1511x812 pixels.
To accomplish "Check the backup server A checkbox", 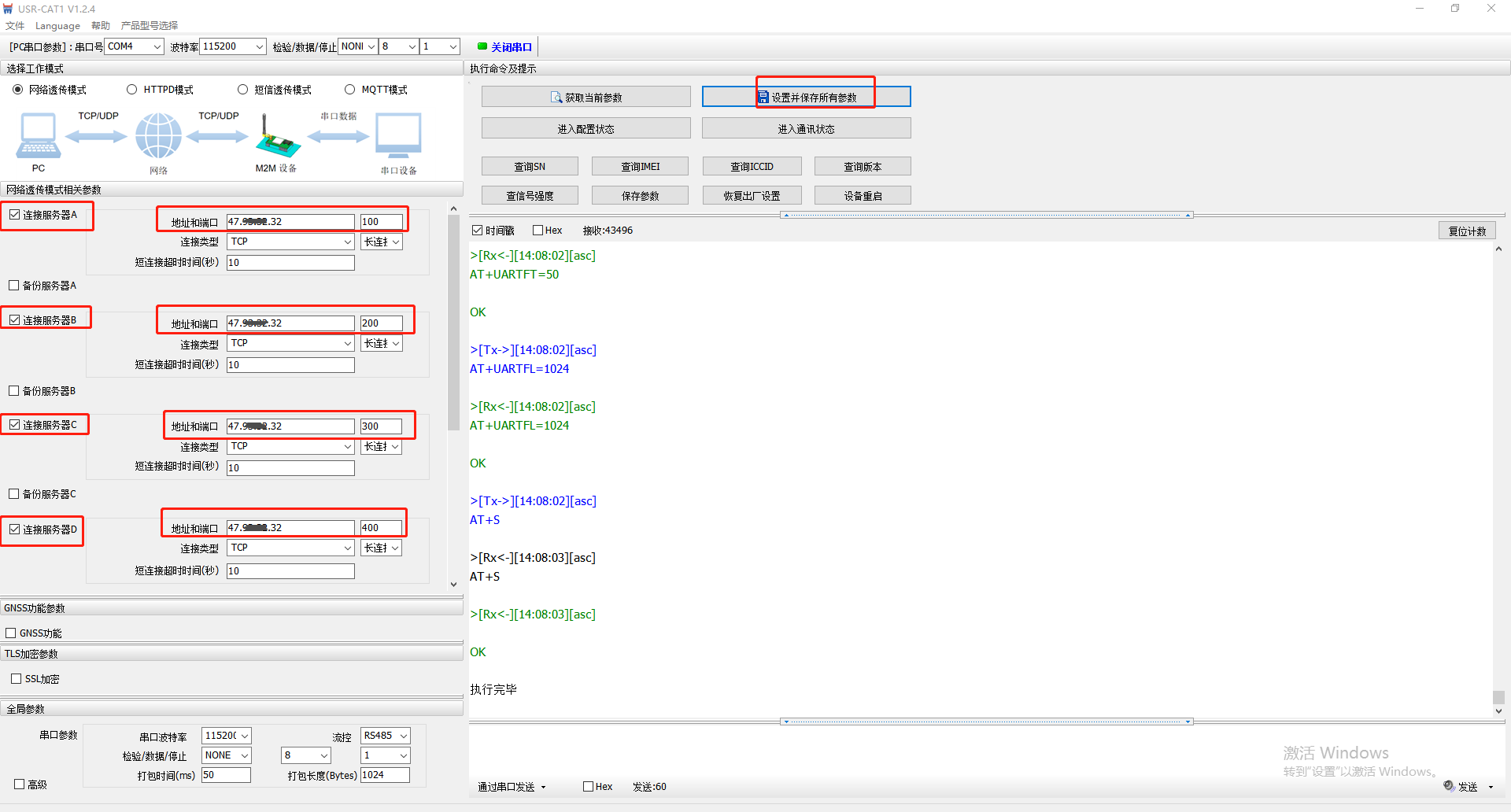I will pos(14,286).
